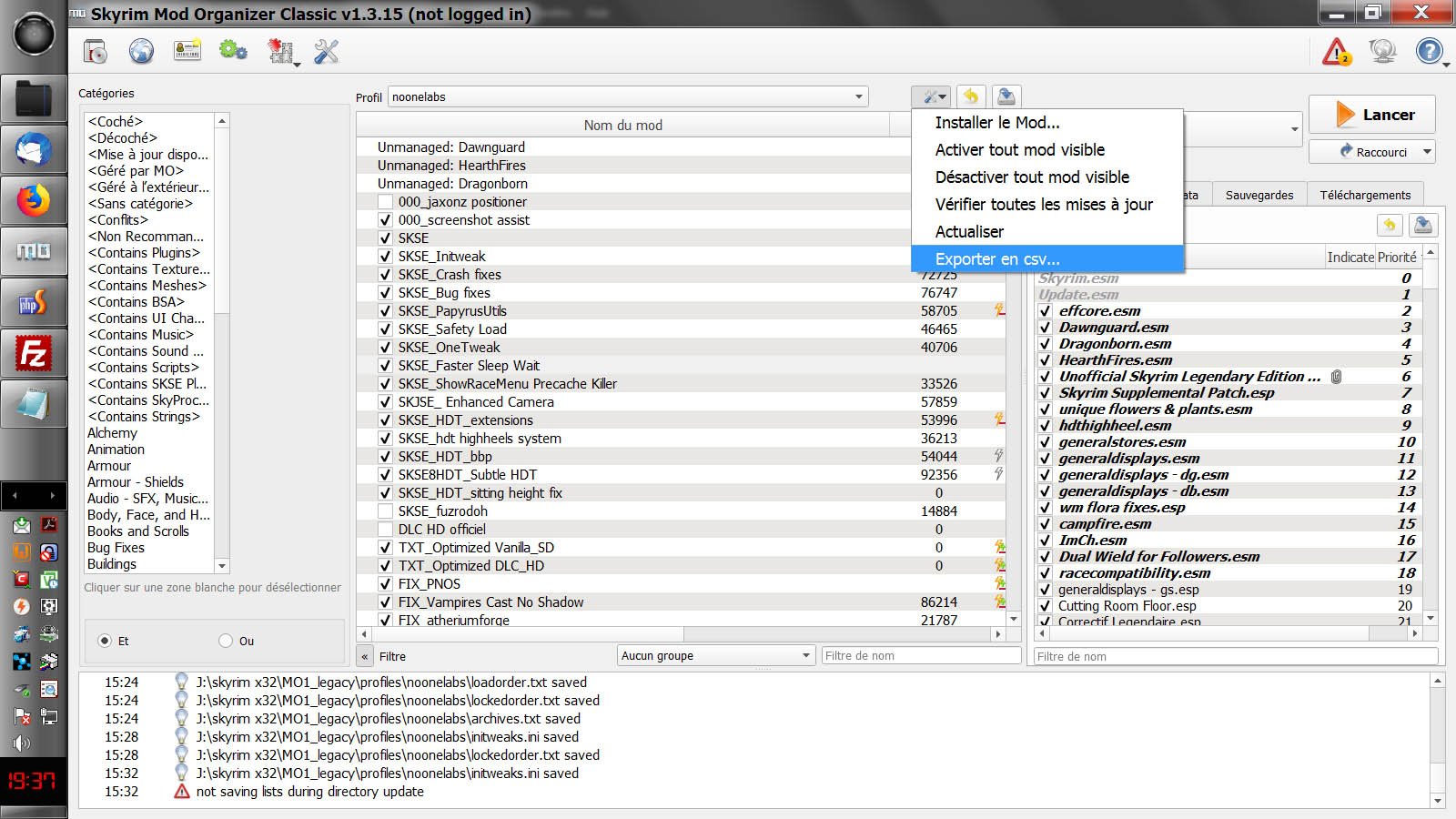1456x819 pixels.
Task: Select the Alchemy category
Action: tap(113, 433)
